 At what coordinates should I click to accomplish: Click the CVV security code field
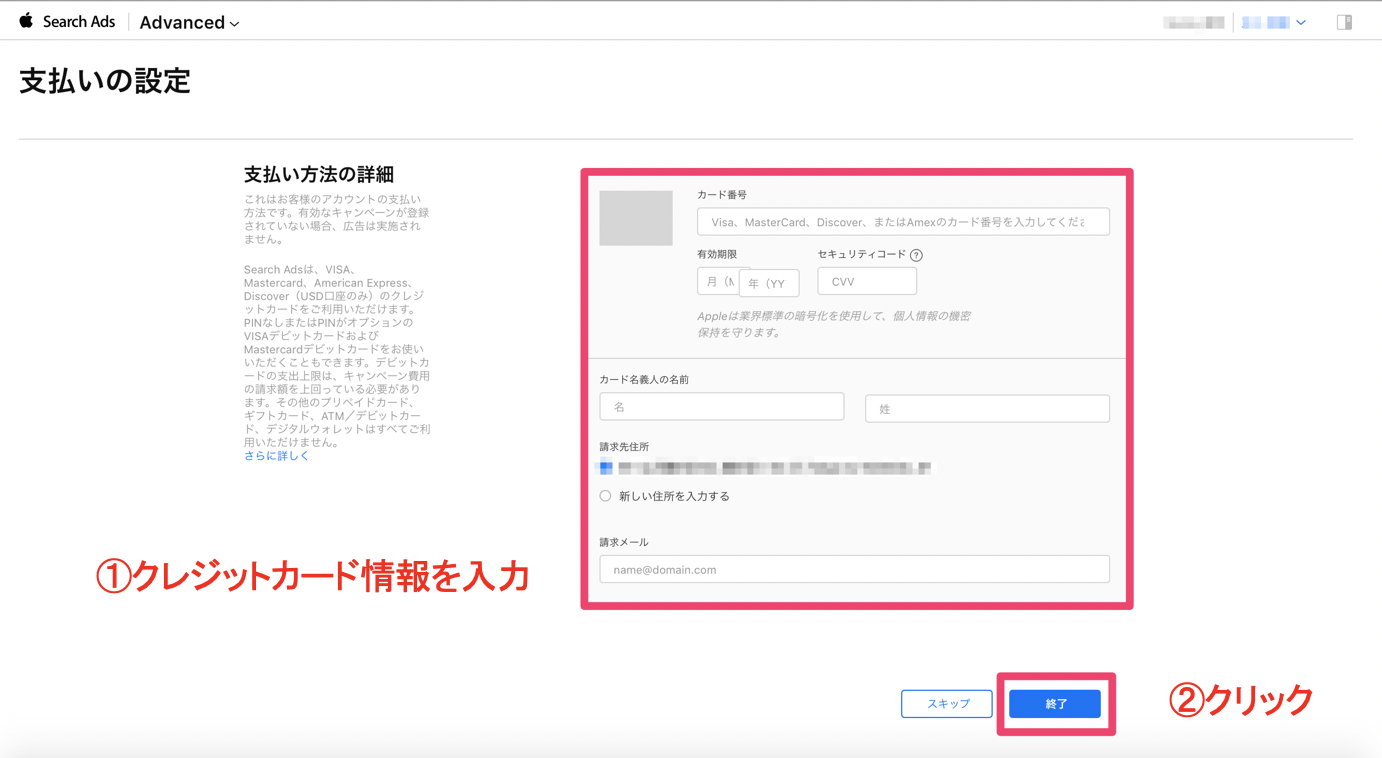point(866,282)
